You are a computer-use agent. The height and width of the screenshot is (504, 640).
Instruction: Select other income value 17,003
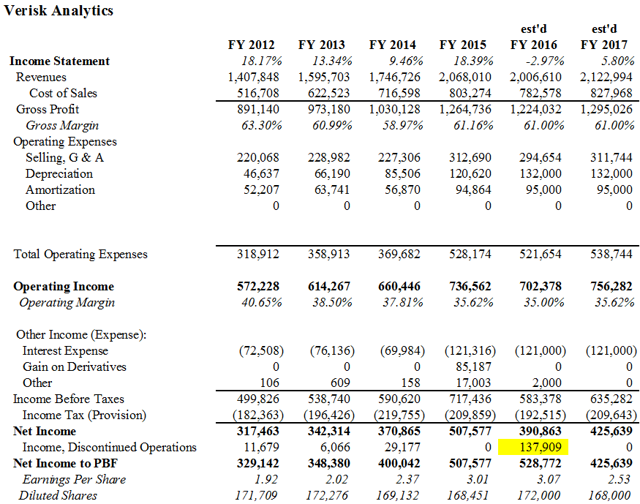click(473, 383)
